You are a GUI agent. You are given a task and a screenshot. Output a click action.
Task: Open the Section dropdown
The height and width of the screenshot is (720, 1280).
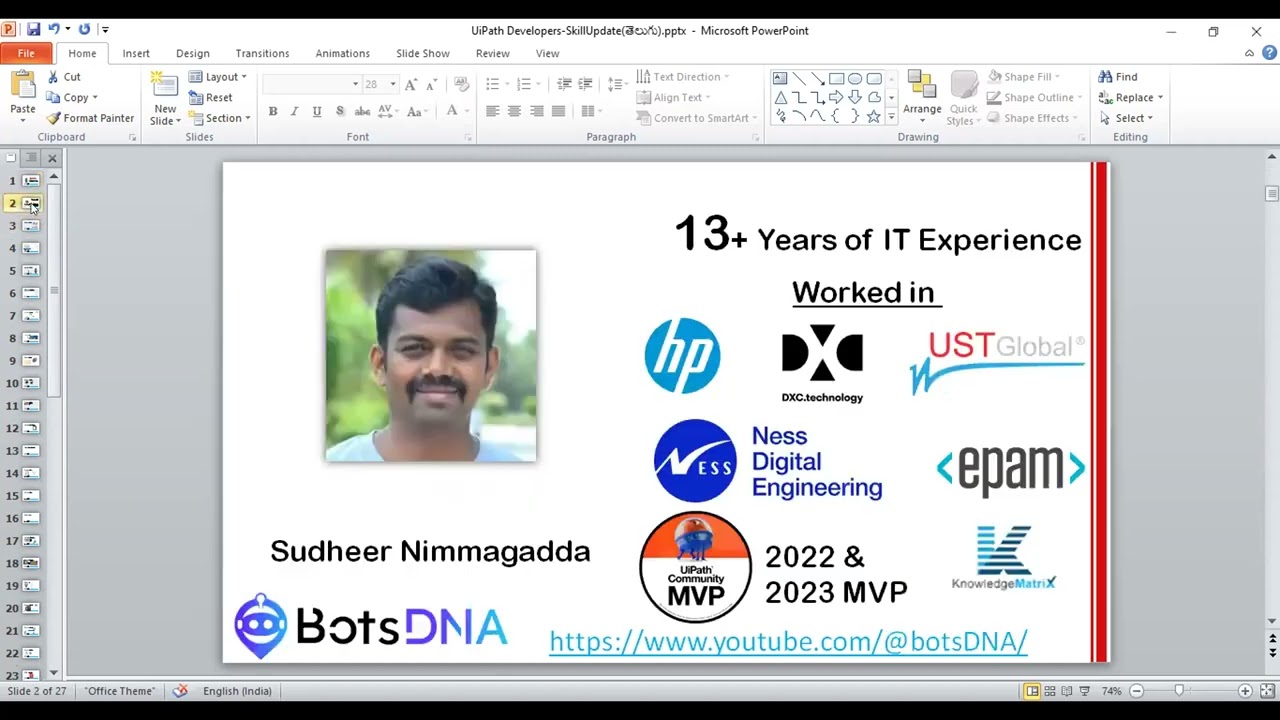click(219, 118)
